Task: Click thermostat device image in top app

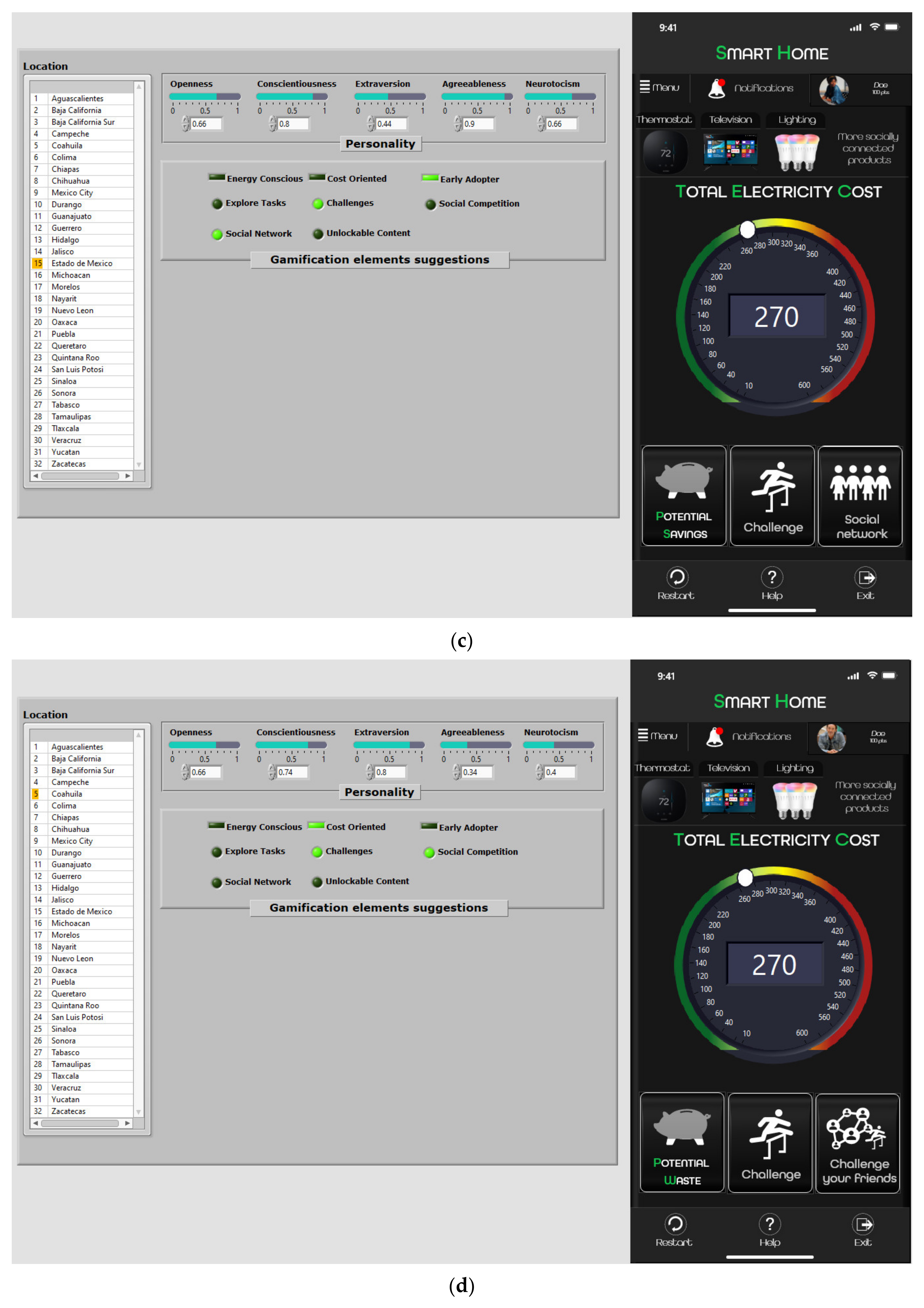Action: pyautogui.click(x=665, y=152)
